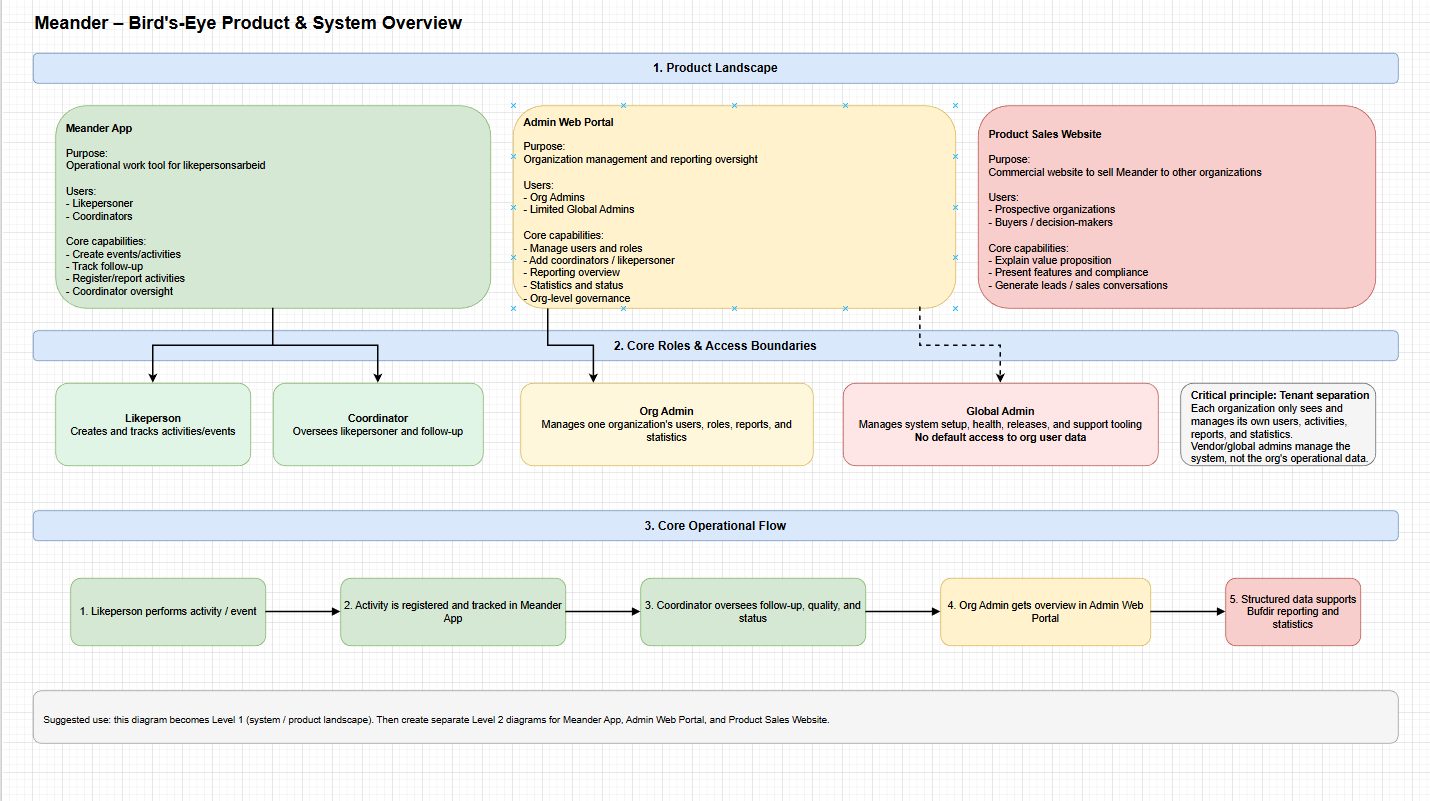
Task: Click the "- Statistics and status" capability line
Action: (x=574, y=285)
